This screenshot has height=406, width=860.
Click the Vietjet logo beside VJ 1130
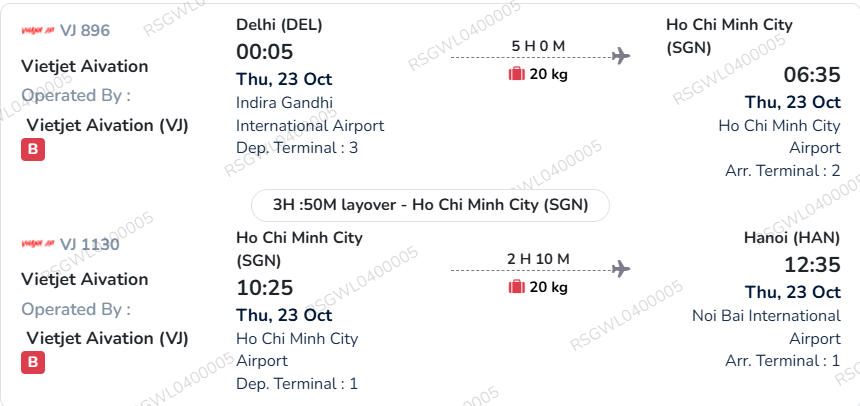click(38, 244)
